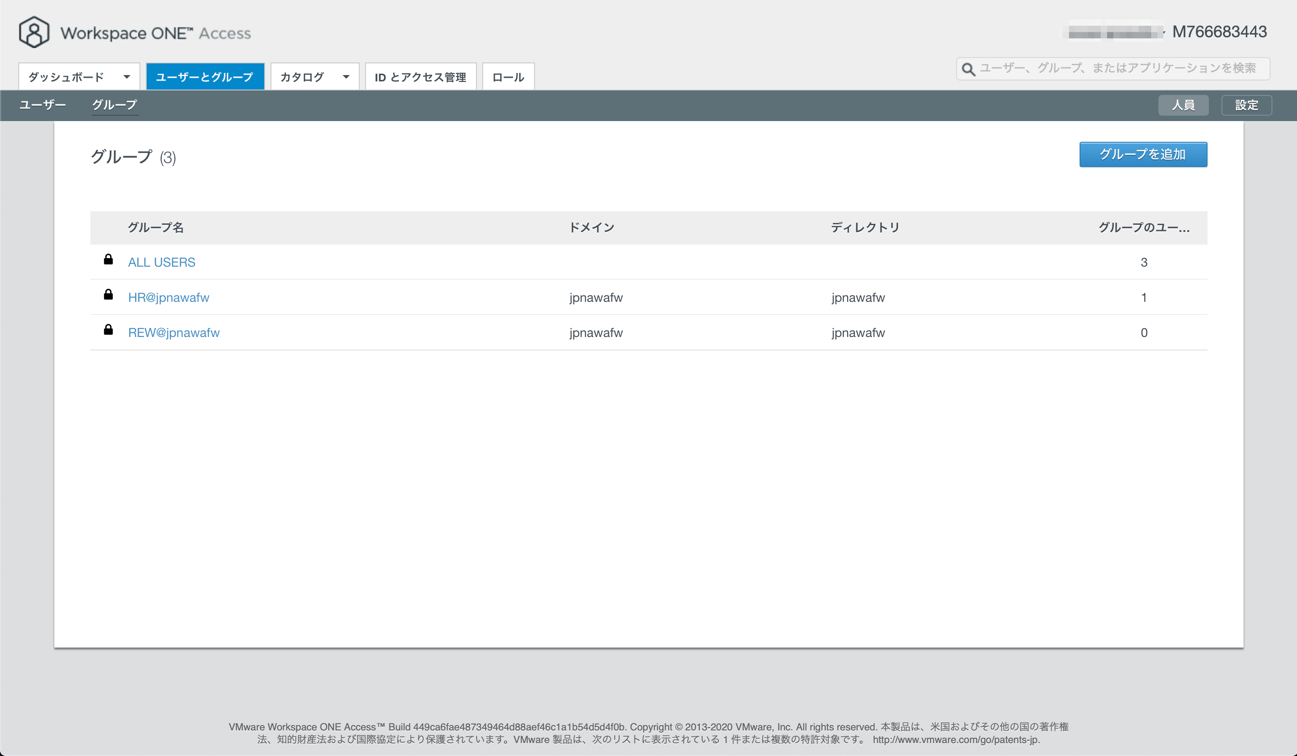Click directory cell jpnawafw in HR row

click(x=858, y=297)
